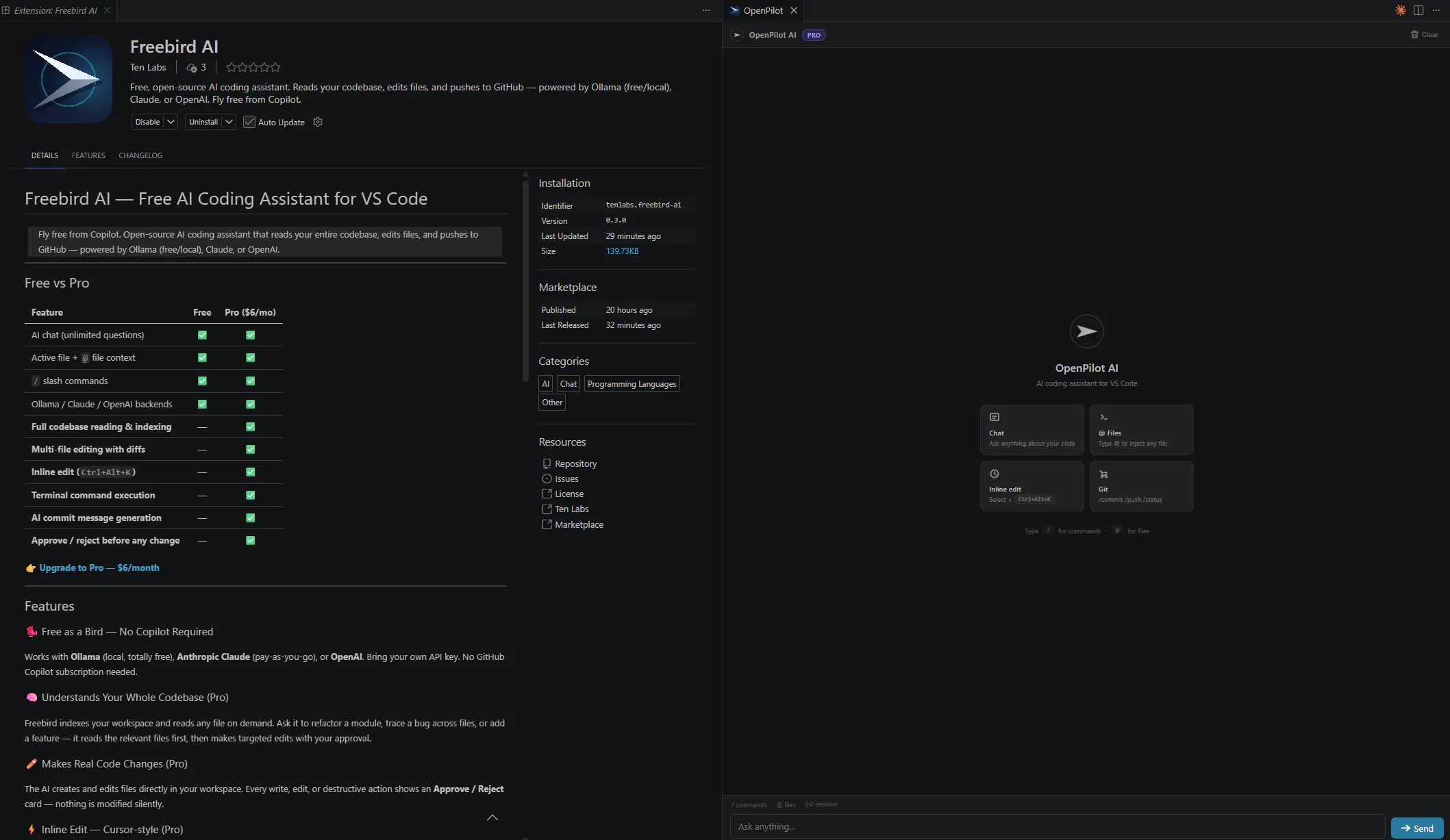Open the @ Files card
The width and height of the screenshot is (1450, 840).
pos(1142,430)
